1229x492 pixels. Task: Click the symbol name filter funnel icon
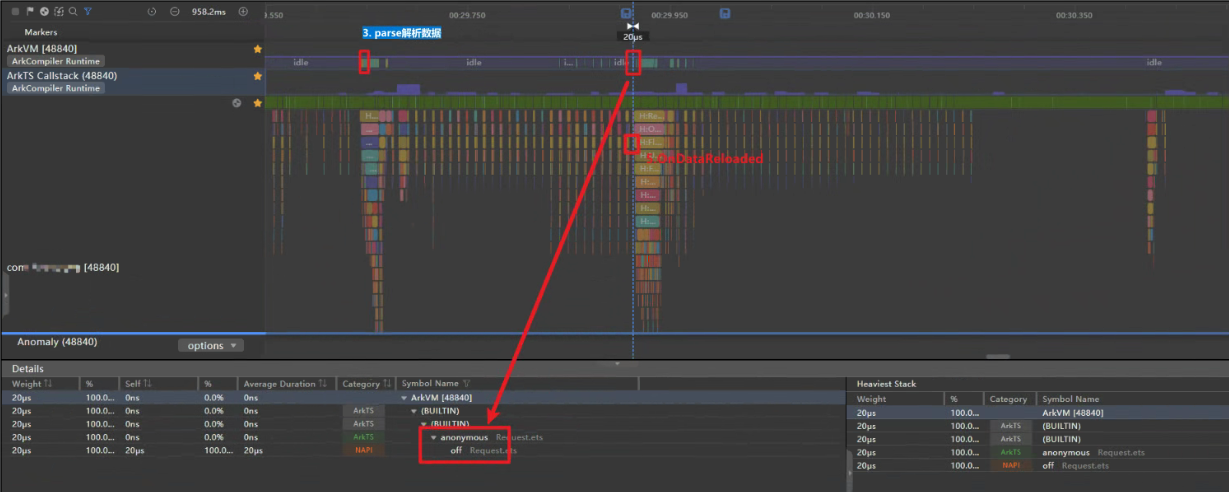[x=466, y=384]
